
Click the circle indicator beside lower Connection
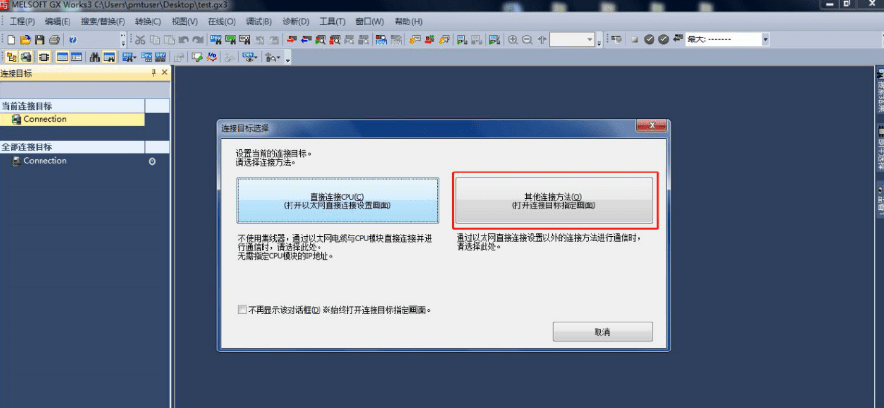click(x=152, y=162)
